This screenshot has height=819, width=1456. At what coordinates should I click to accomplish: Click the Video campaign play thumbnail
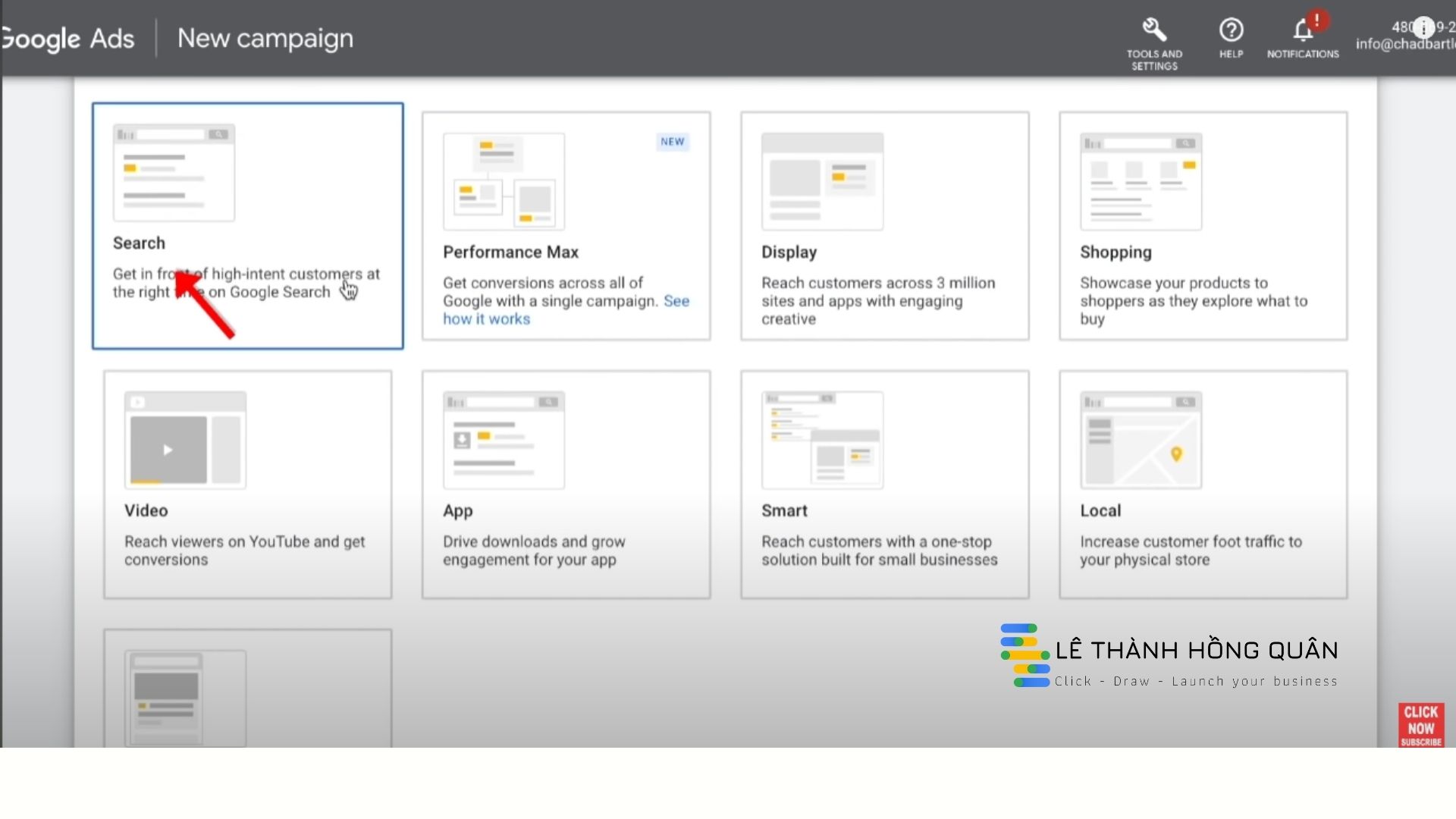pyautogui.click(x=168, y=449)
